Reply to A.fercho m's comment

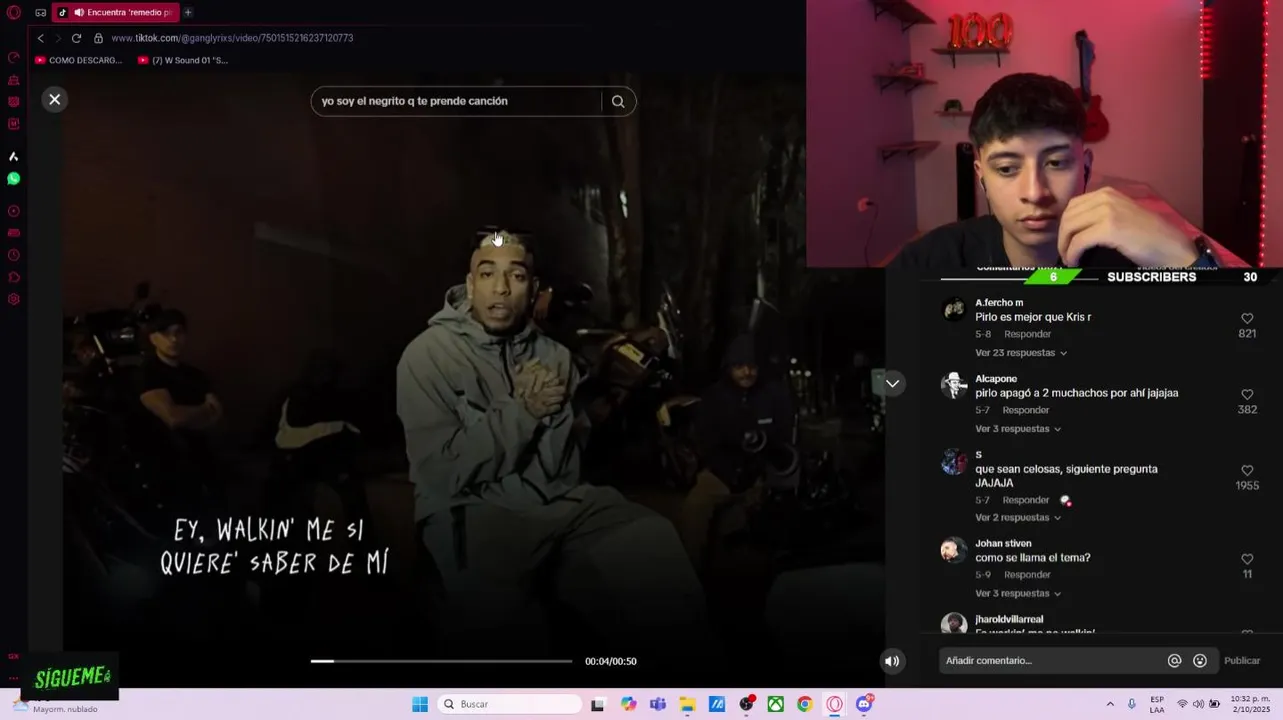[1027, 334]
